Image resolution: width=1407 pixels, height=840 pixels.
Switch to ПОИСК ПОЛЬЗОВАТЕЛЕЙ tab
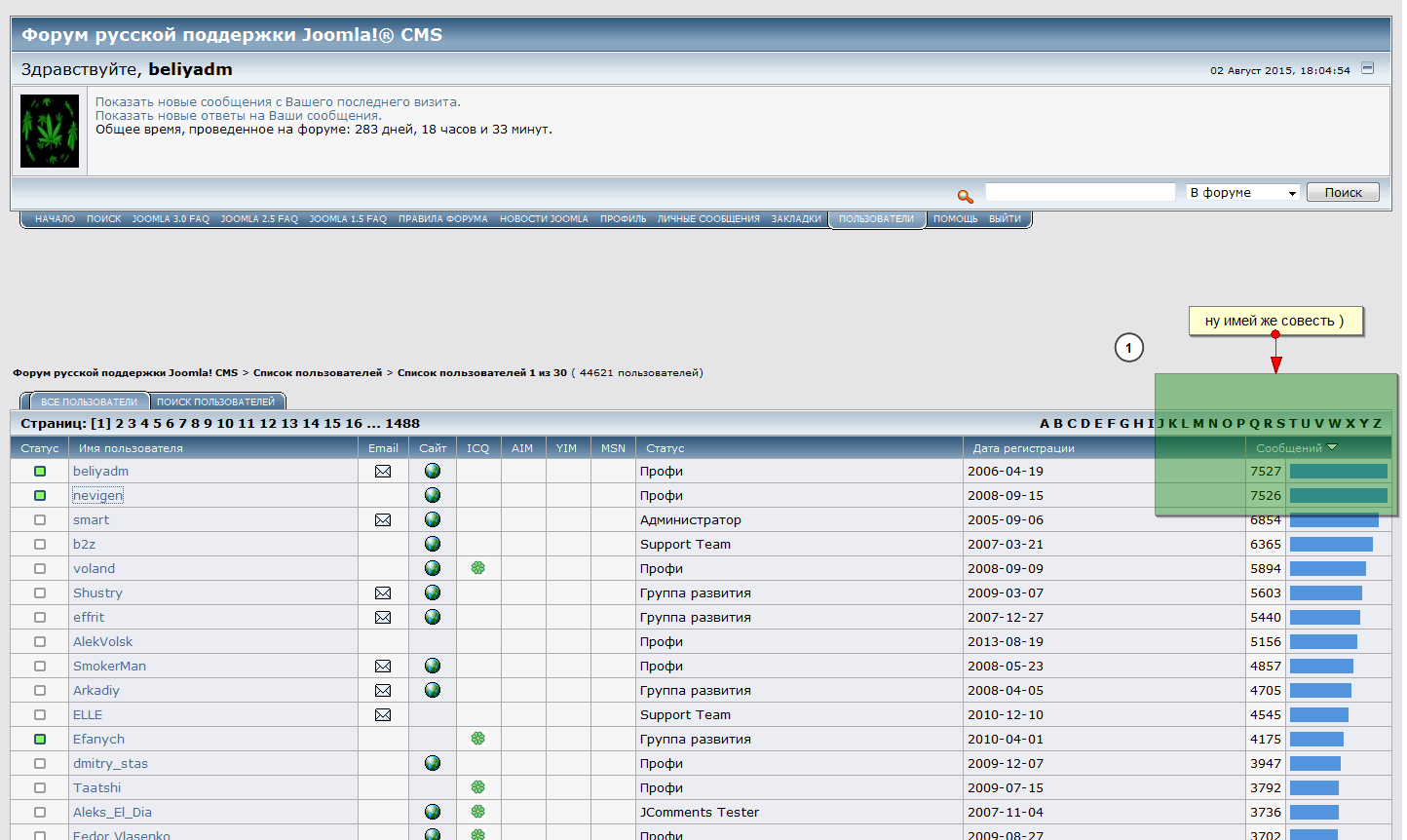coord(216,401)
